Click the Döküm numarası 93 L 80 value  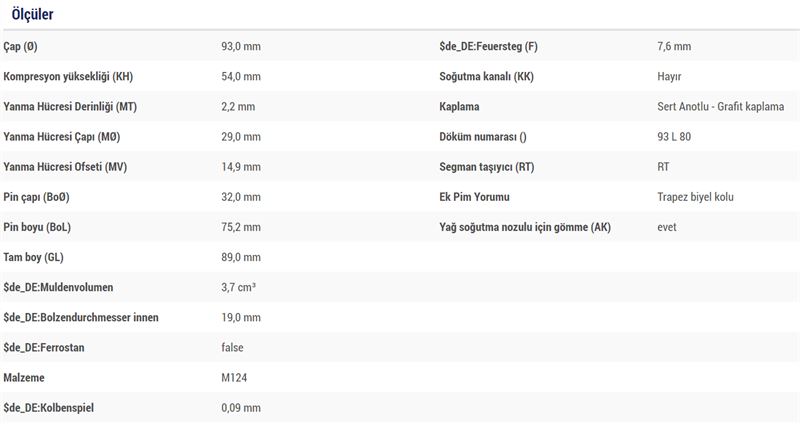tap(674, 137)
